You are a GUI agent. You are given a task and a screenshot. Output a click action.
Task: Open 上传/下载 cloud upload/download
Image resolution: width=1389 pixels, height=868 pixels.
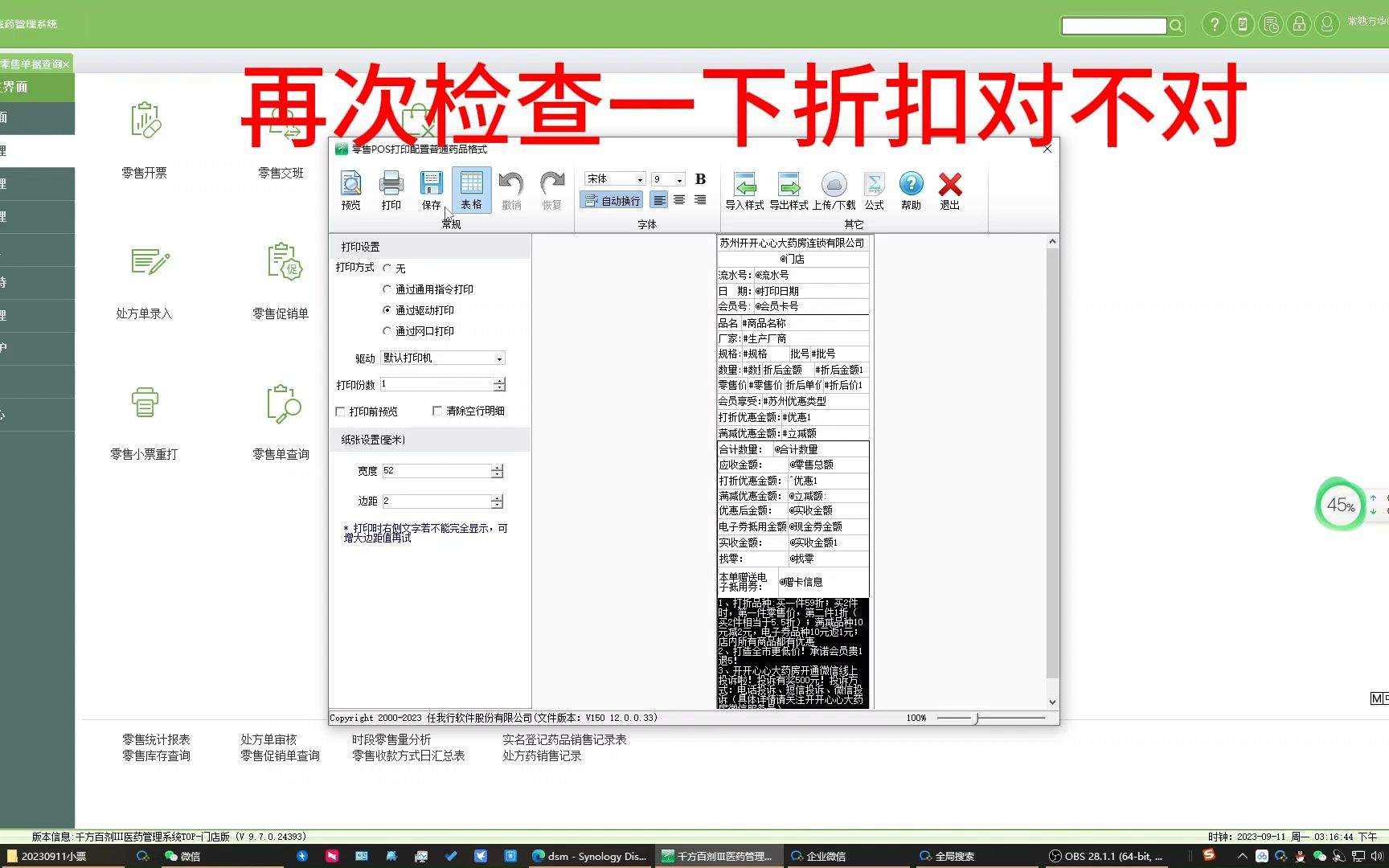[x=834, y=190]
